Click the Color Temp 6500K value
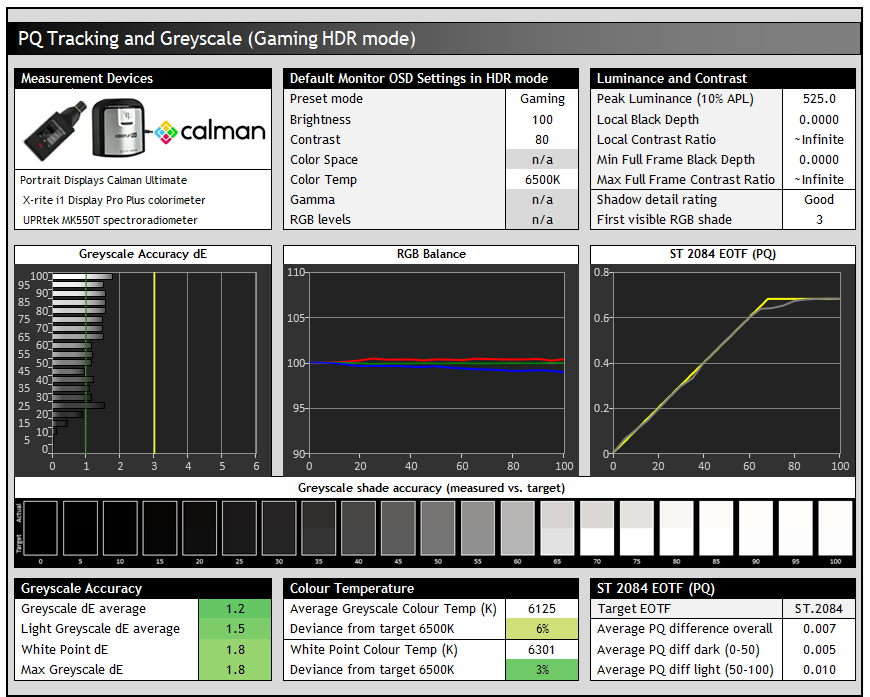 542,180
